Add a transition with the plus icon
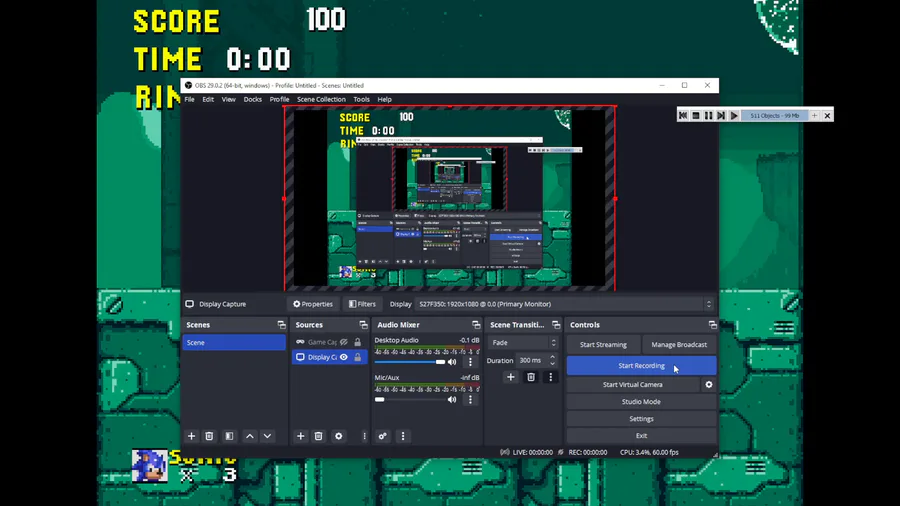 click(510, 377)
